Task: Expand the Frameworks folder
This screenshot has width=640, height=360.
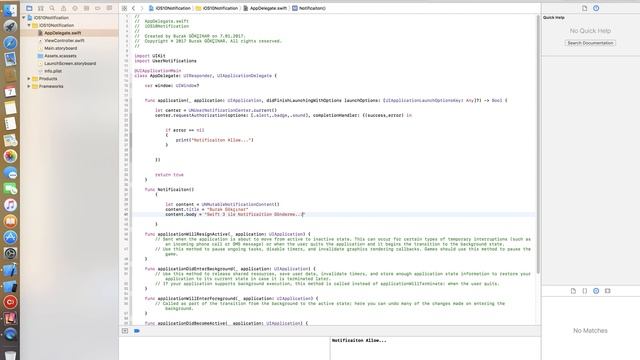Action: [29, 87]
